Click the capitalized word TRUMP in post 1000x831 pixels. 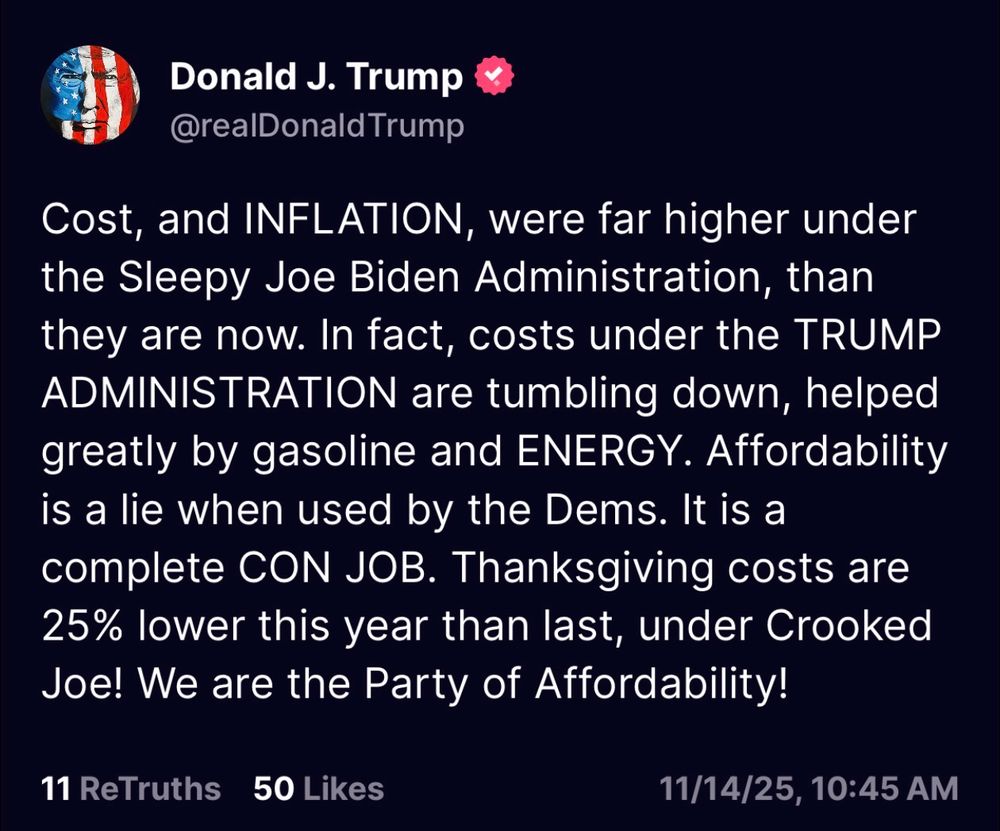pyautogui.click(x=867, y=335)
